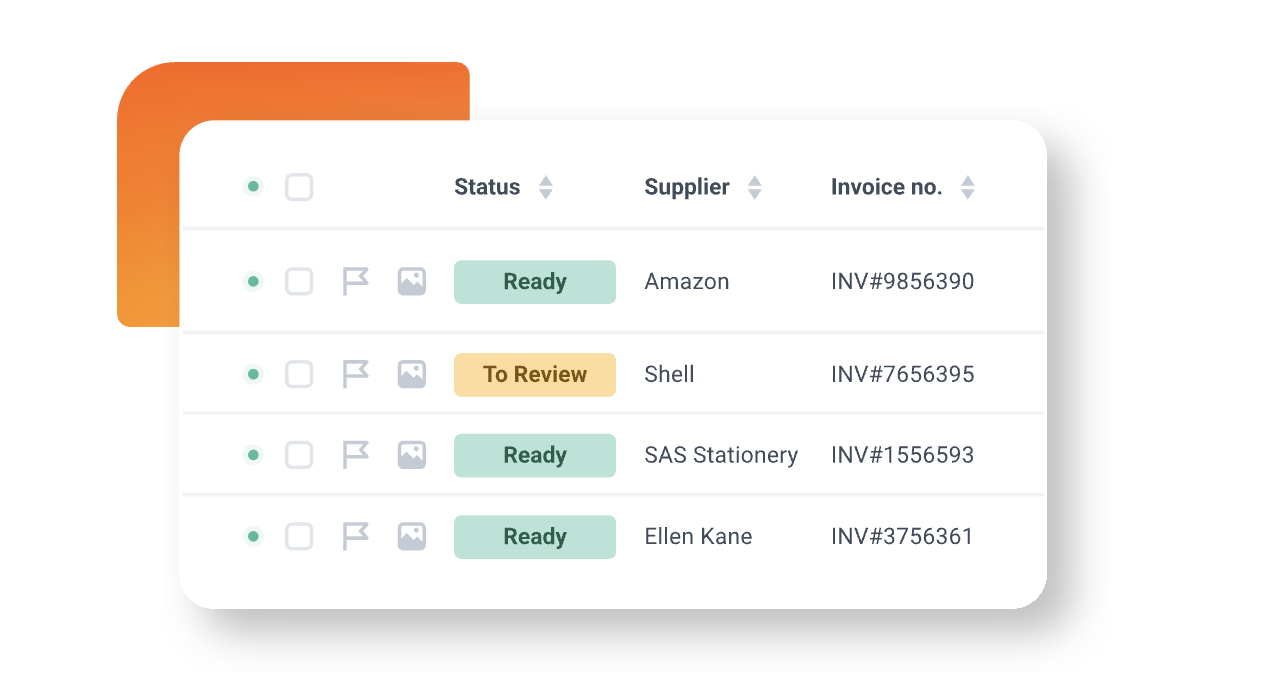
Task: Open the SAS Stationery supplier entry
Action: click(x=721, y=455)
